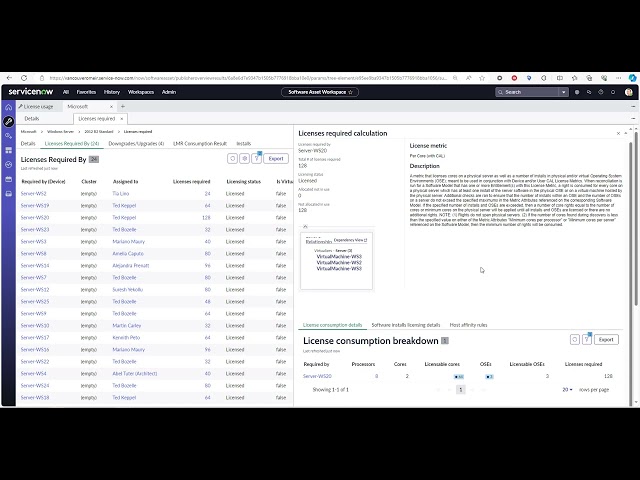Refresh the Licenses Required By list

pos(232,158)
